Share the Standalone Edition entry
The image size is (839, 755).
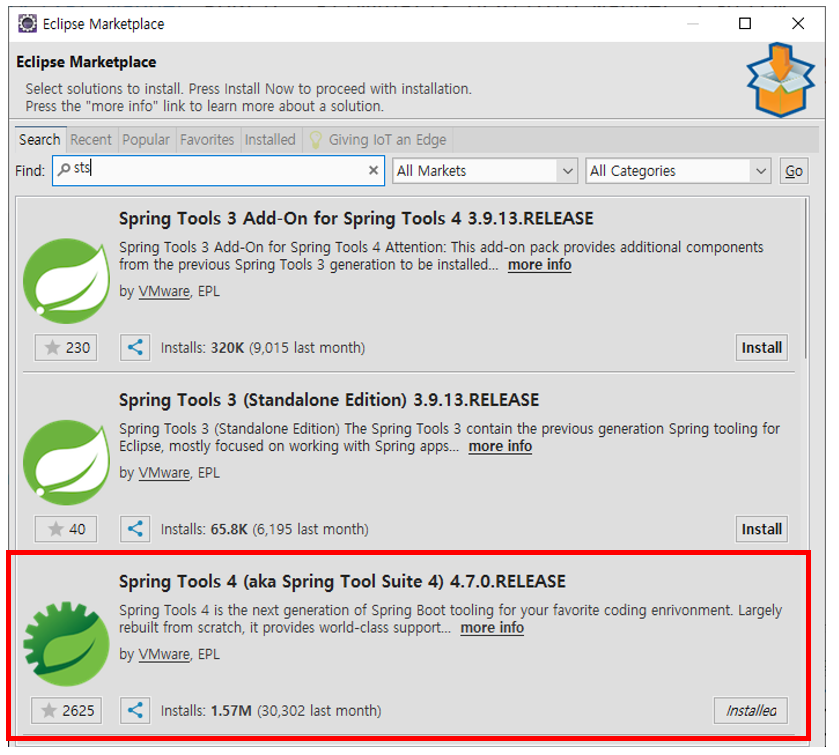click(x=135, y=529)
